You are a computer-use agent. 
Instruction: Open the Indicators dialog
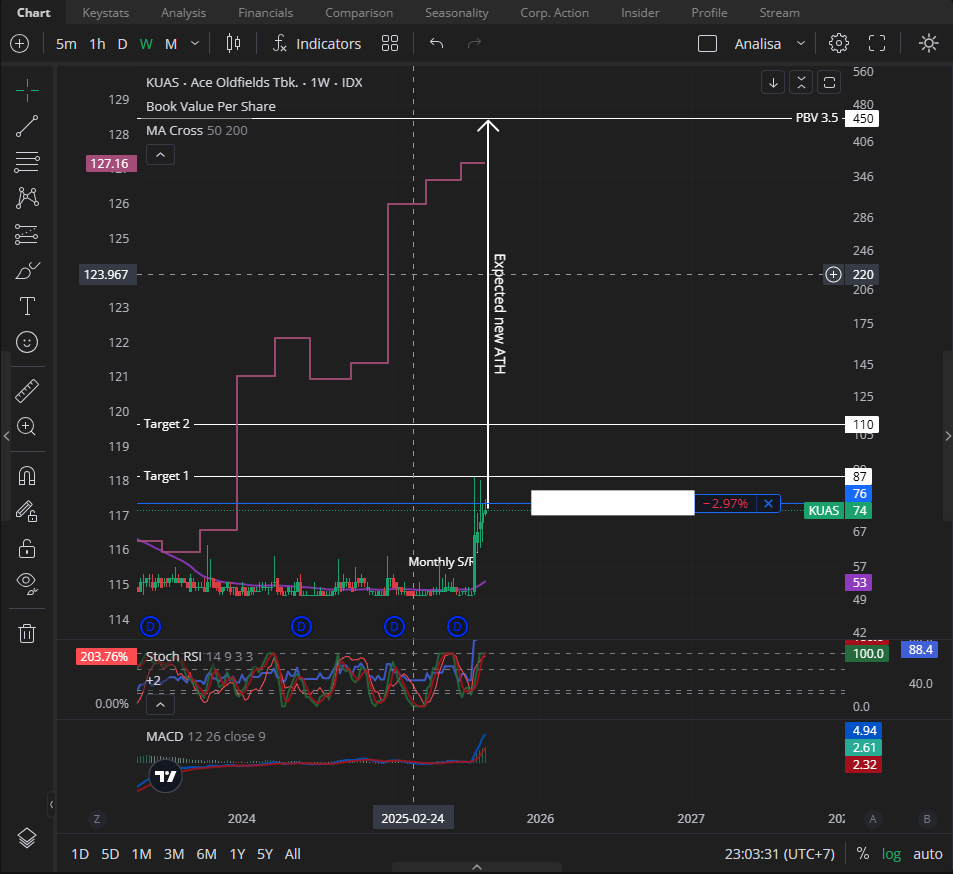[x=317, y=44]
